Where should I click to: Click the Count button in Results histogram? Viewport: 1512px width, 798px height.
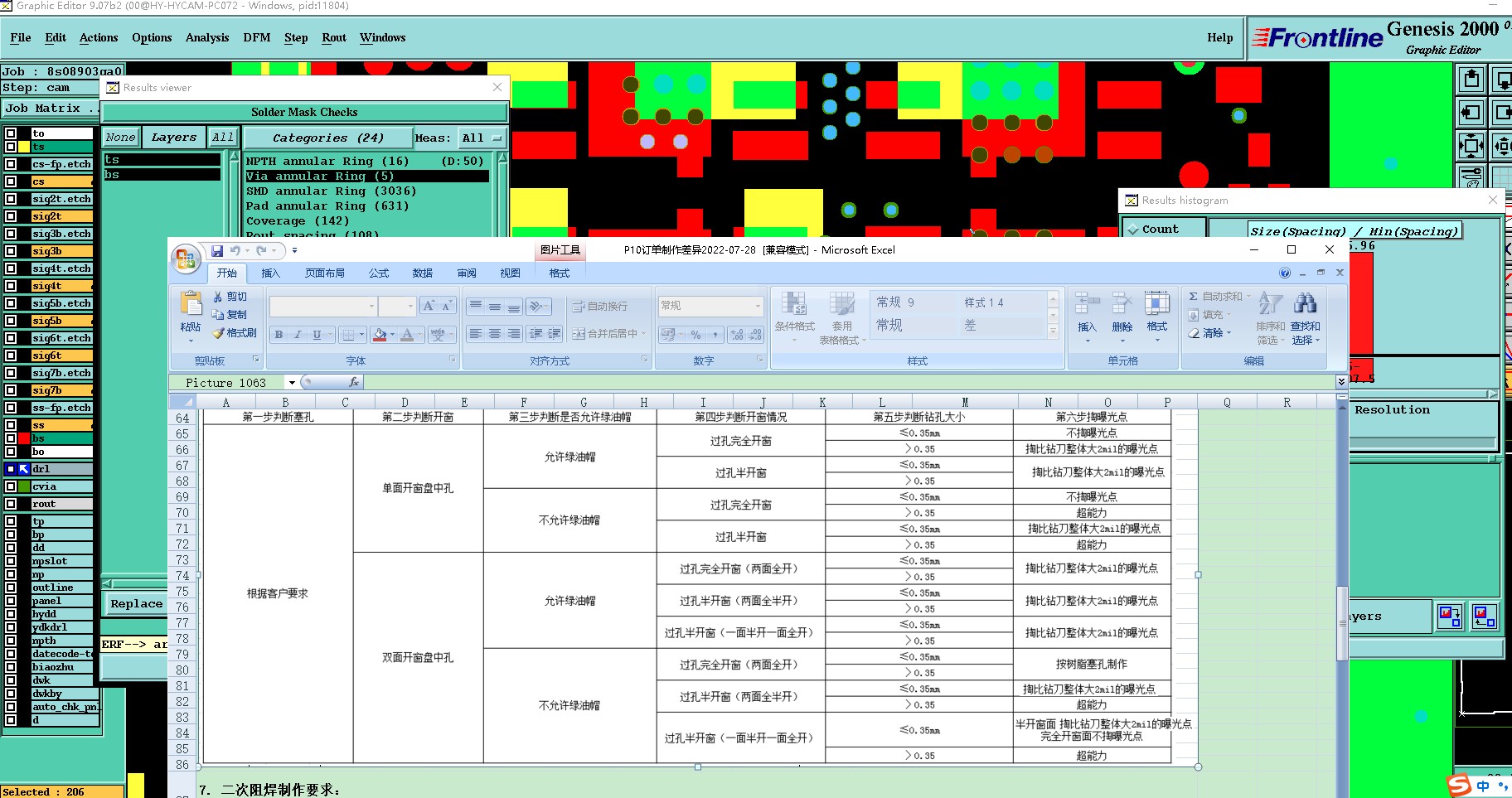coord(1162,230)
